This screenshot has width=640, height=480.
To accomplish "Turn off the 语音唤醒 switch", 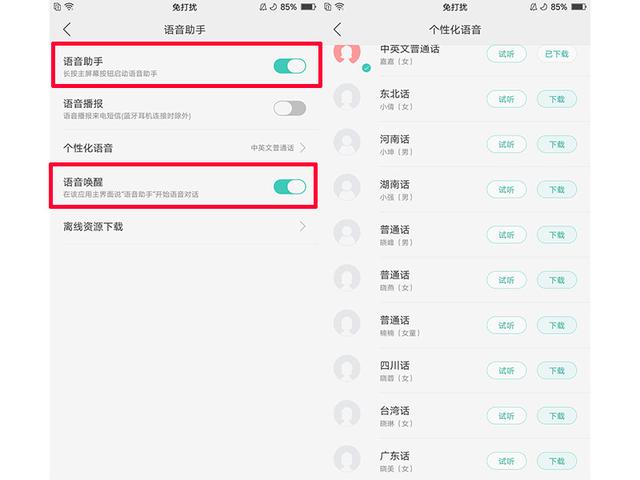I will click(x=290, y=187).
